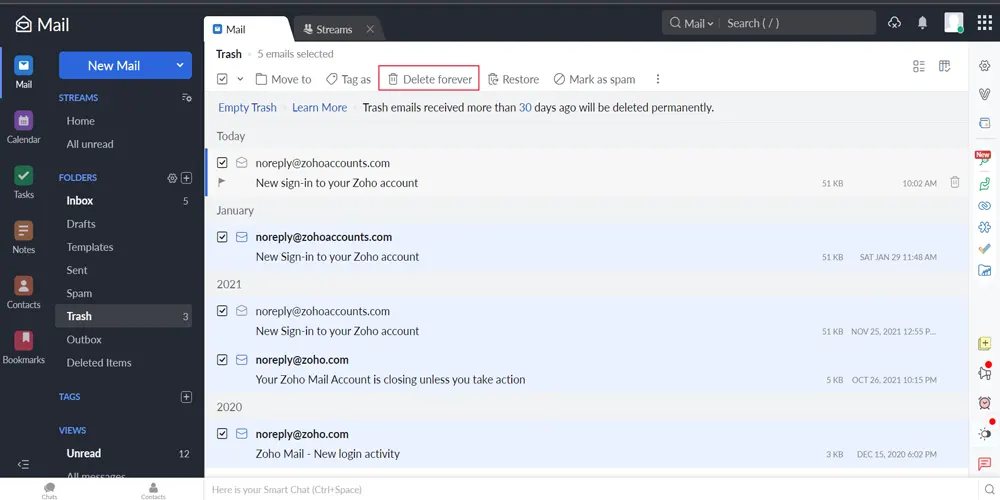Click the red chat bubble icon
Image resolution: width=1000 pixels, height=500 pixels.
tap(984, 464)
